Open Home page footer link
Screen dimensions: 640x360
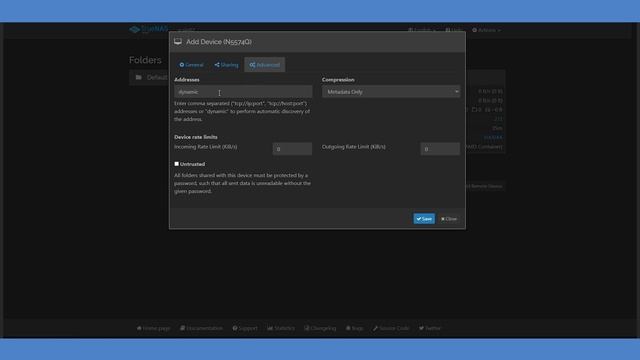153,328
